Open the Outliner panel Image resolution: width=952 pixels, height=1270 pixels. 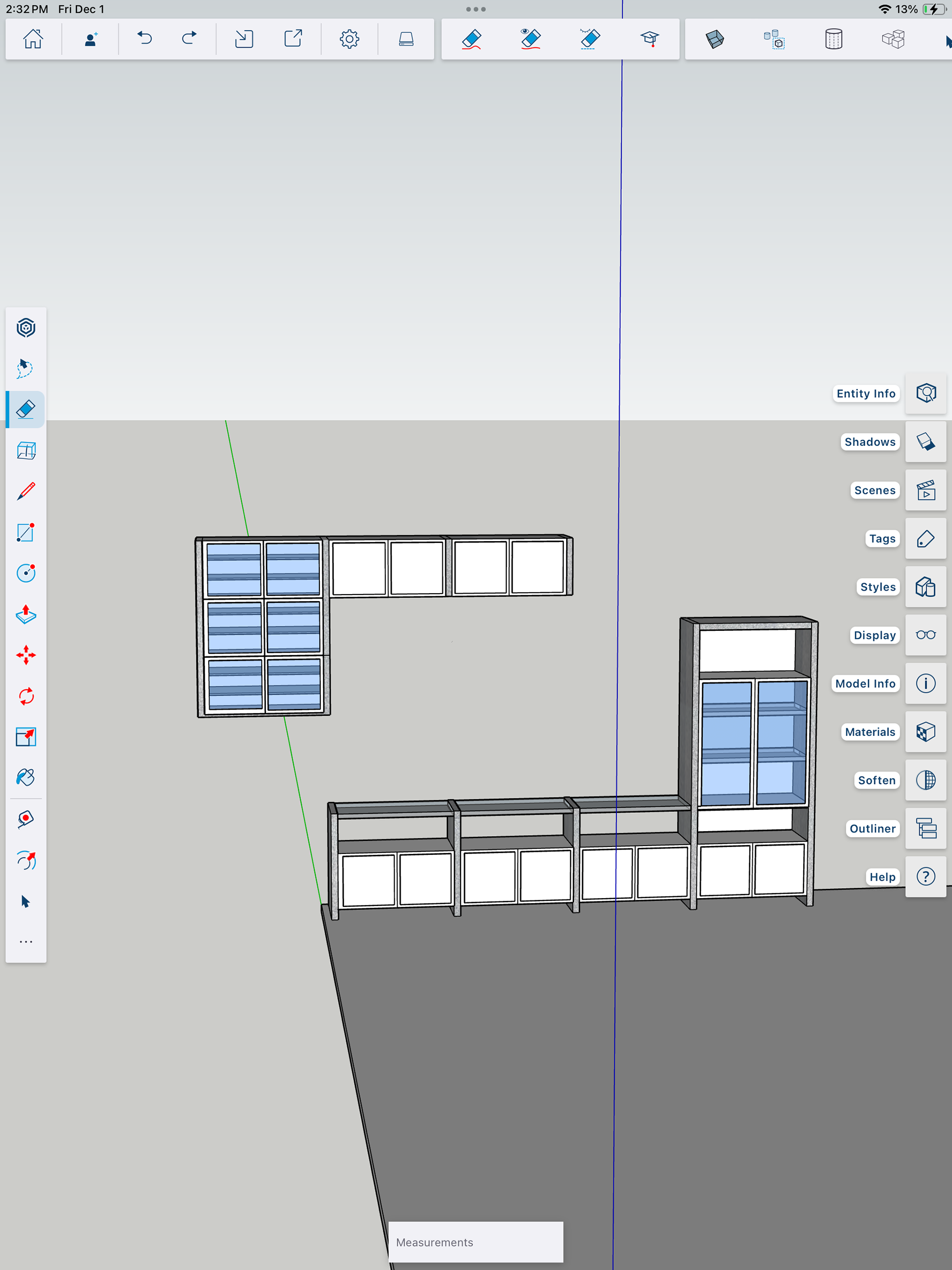[926, 829]
